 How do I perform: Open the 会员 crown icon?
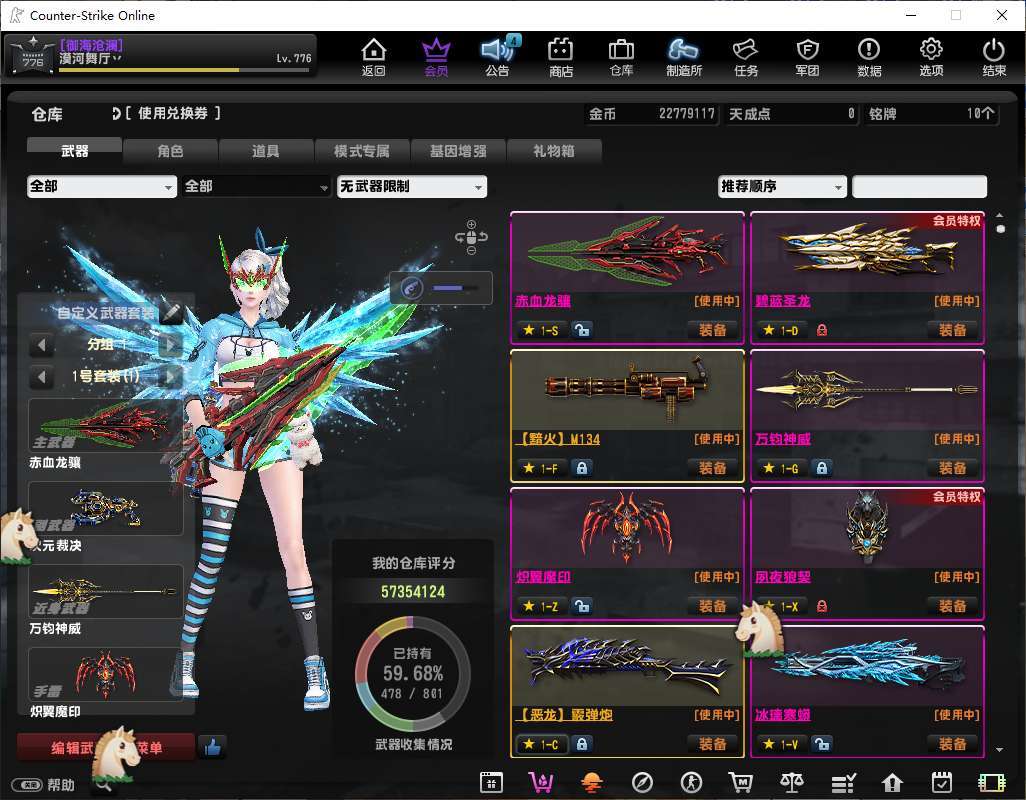click(x=436, y=57)
